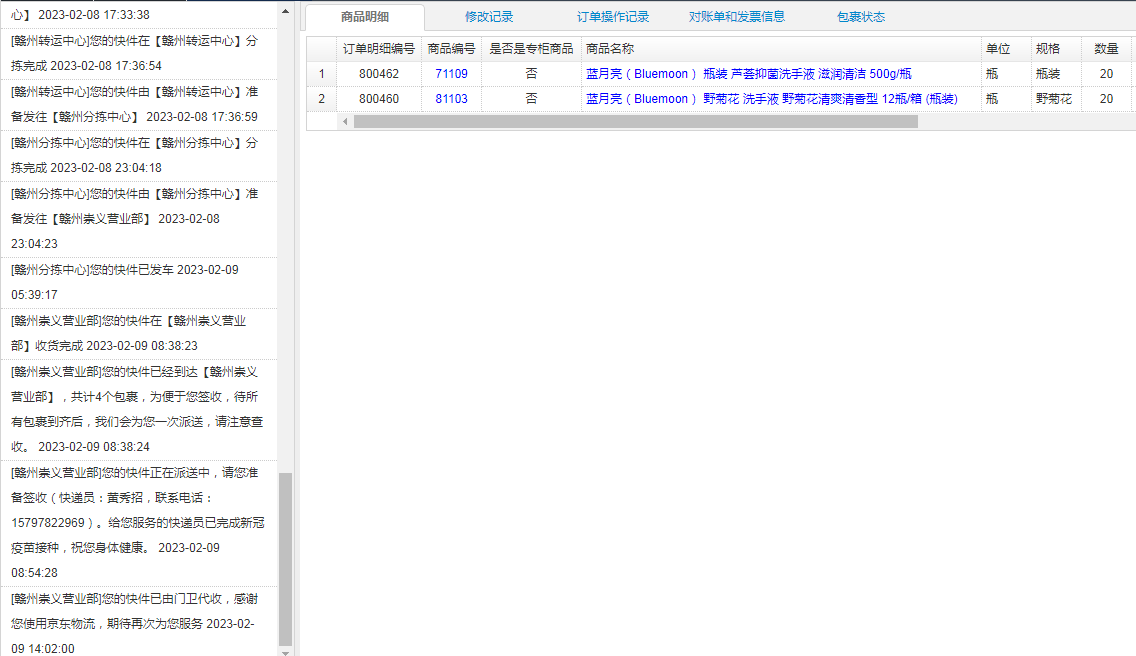The image size is (1136, 656).
Task: Select tracking entry 您的快件已发车
Action: point(138,282)
